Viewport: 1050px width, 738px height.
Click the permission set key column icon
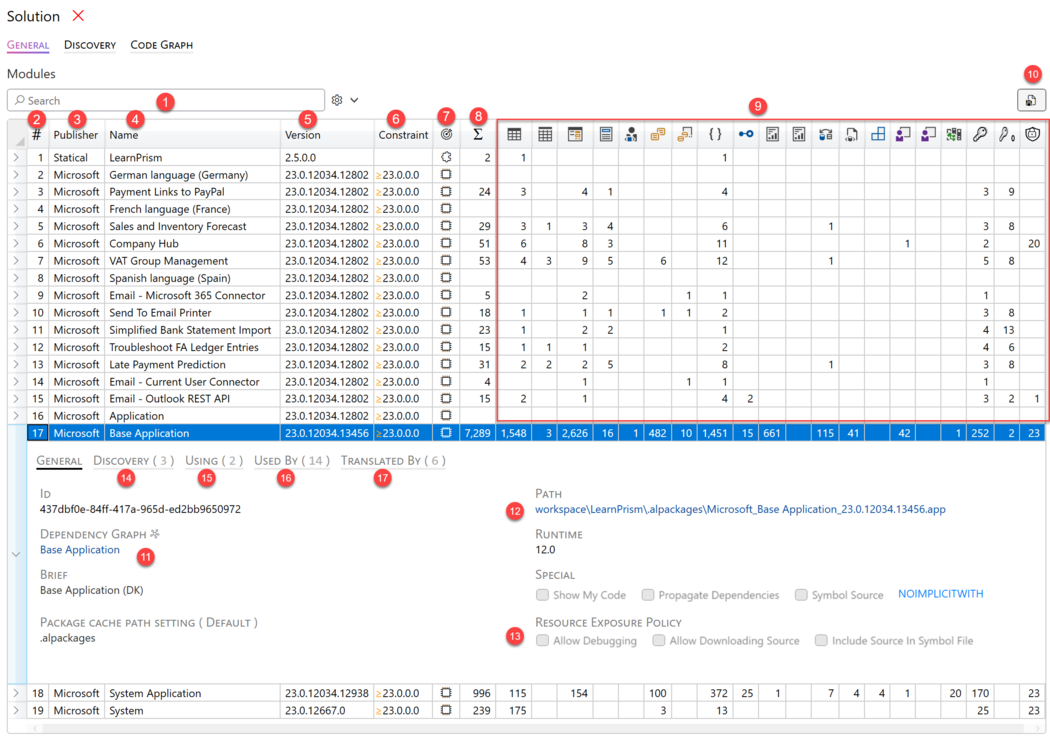tap(980, 135)
